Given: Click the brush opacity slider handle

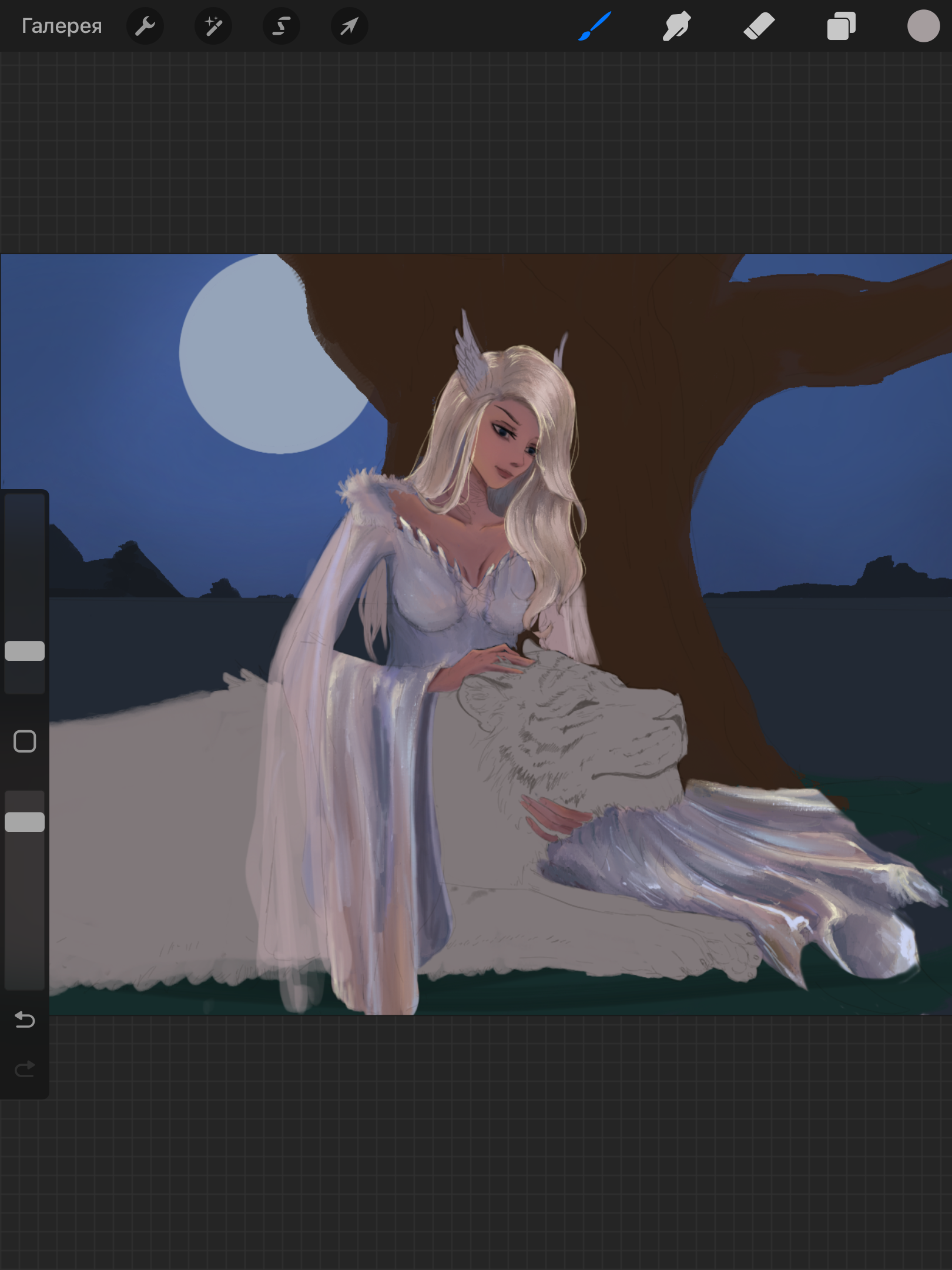Looking at the screenshot, I should 25,821.
